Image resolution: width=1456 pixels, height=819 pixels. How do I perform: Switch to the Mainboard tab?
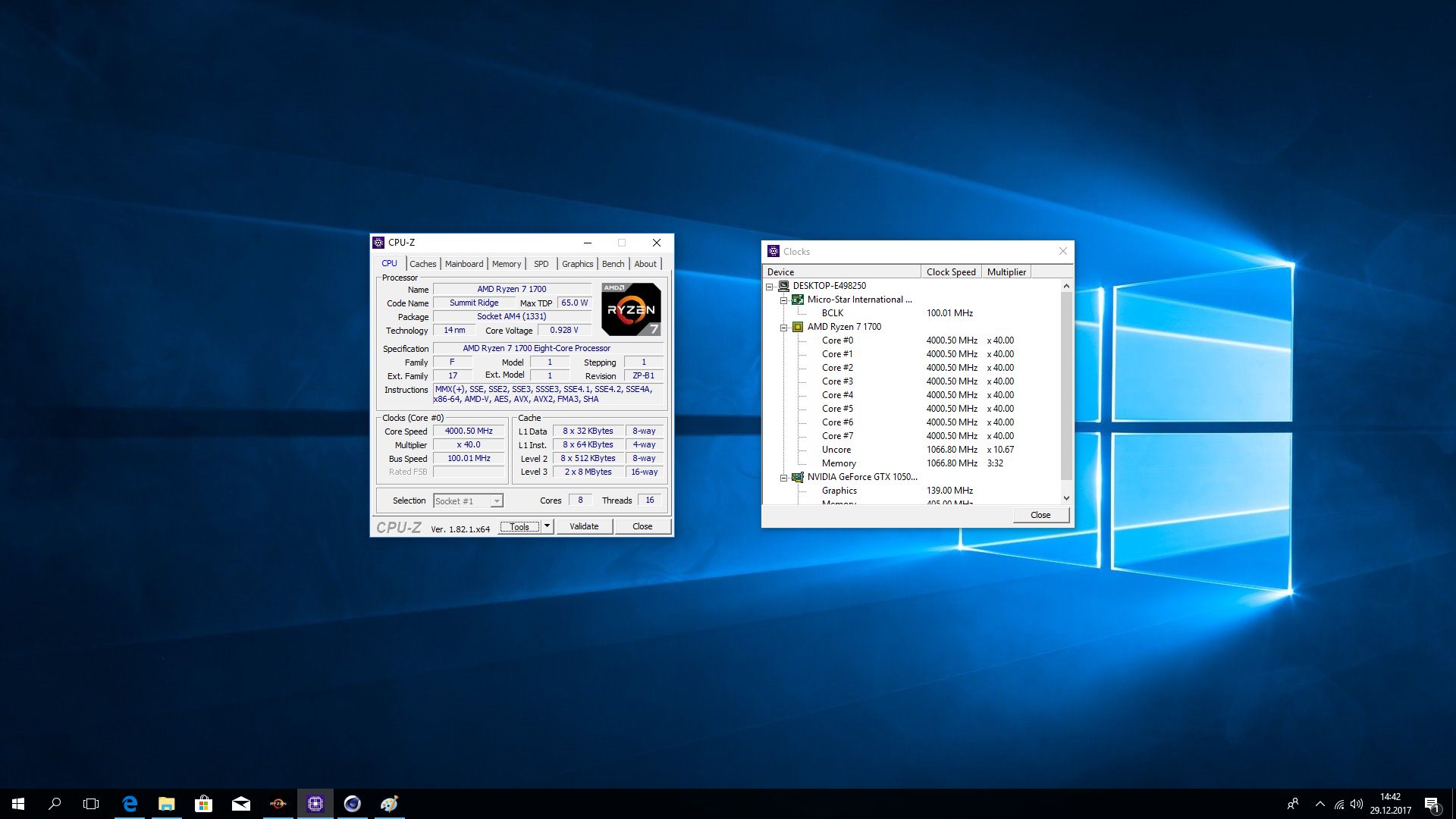coord(463,264)
